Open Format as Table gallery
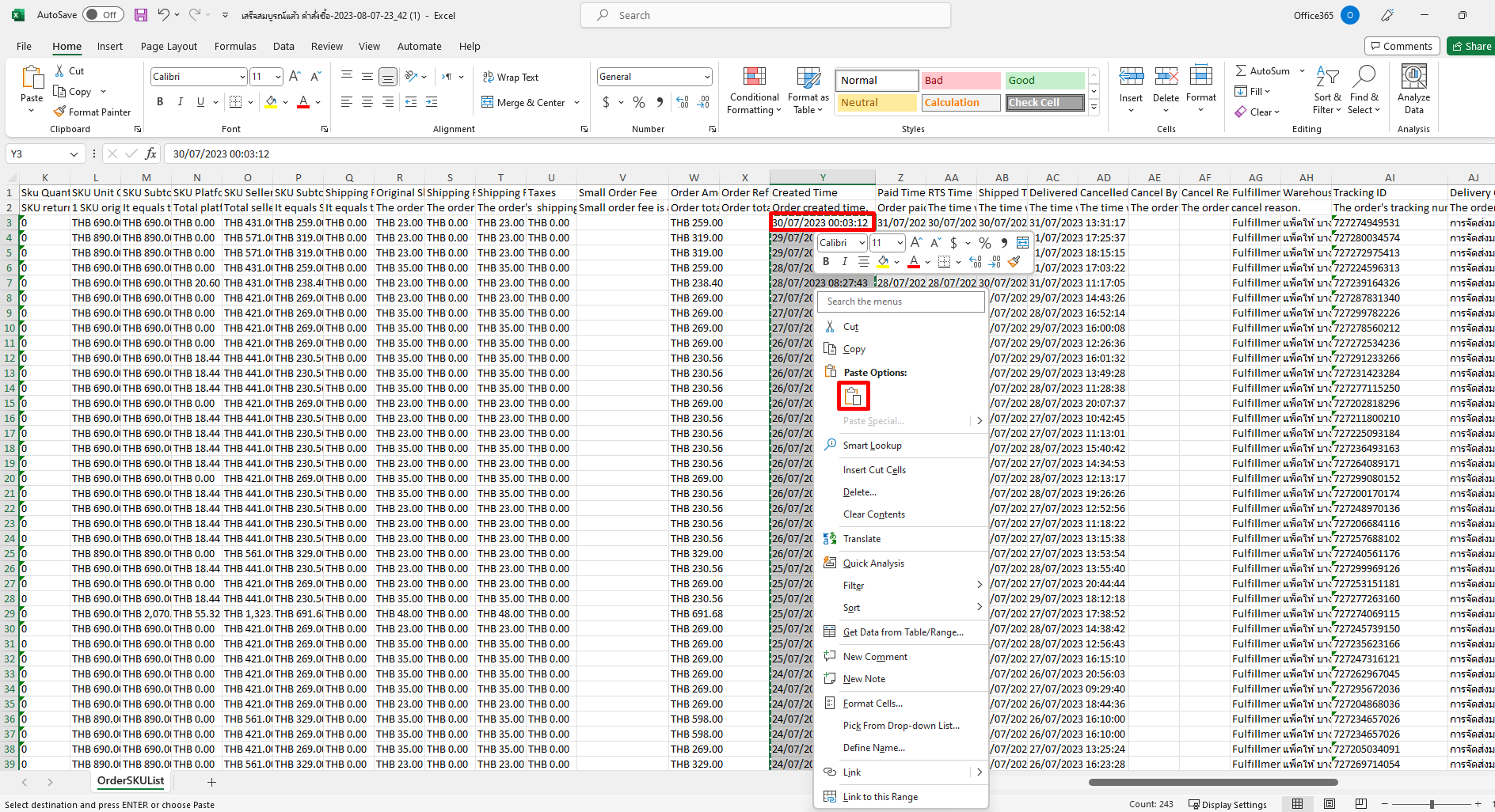The width and height of the screenshot is (1495, 812). (808, 90)
